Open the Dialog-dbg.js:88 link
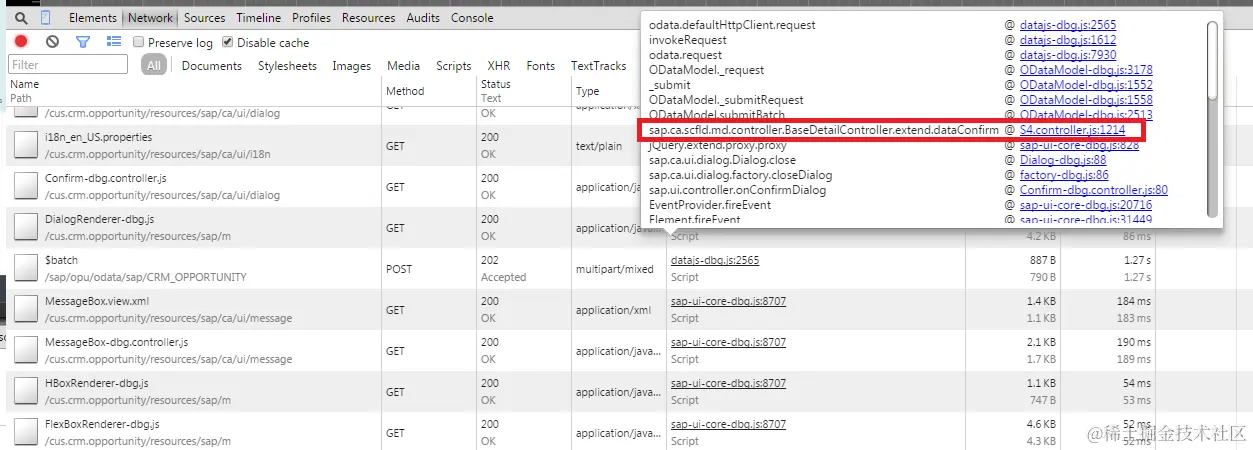Image resolution: width=1253 pixels, height=450 pixels. 1063,160
